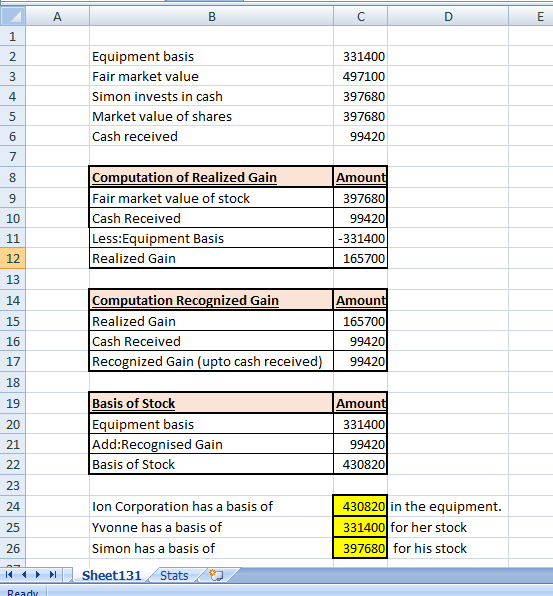Click the 331400 value in row 20
This screenshot has width=553, height=596.
360,424
